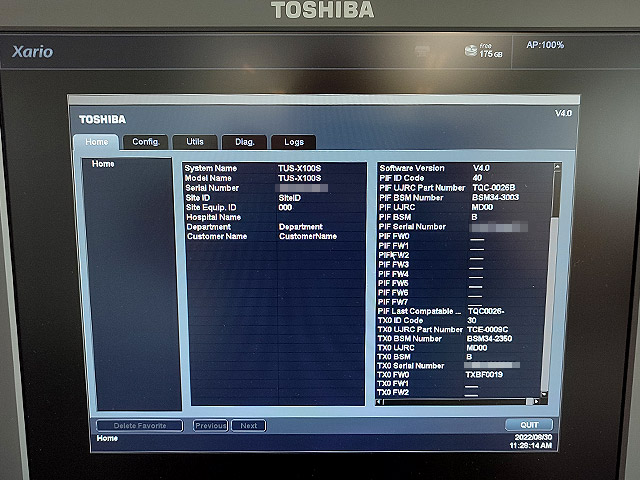Select the PIF FW7 row

tap(462, 302)
